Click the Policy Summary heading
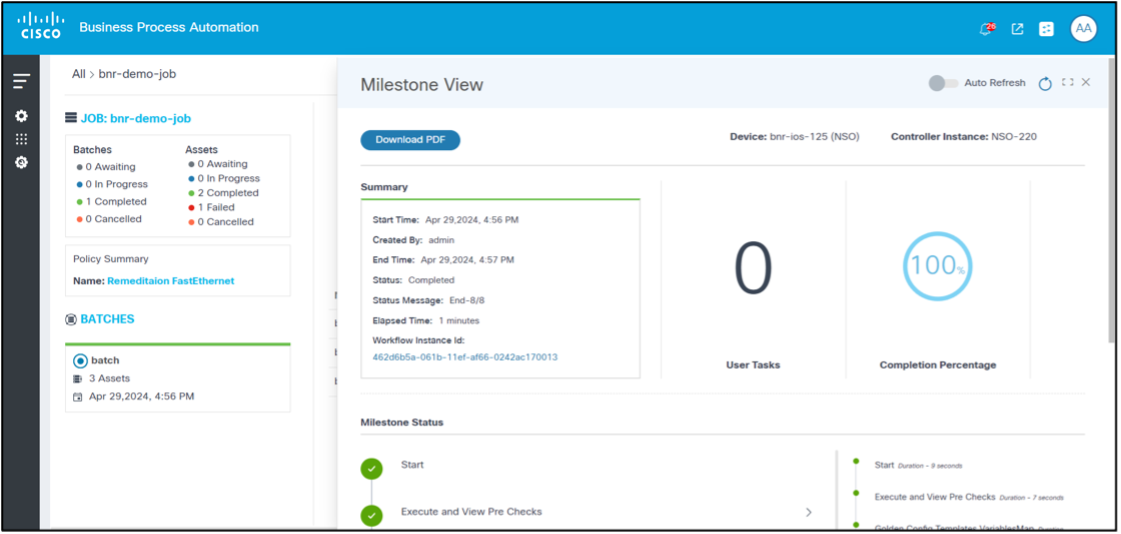1121x534 pixels. coord(111,259)
